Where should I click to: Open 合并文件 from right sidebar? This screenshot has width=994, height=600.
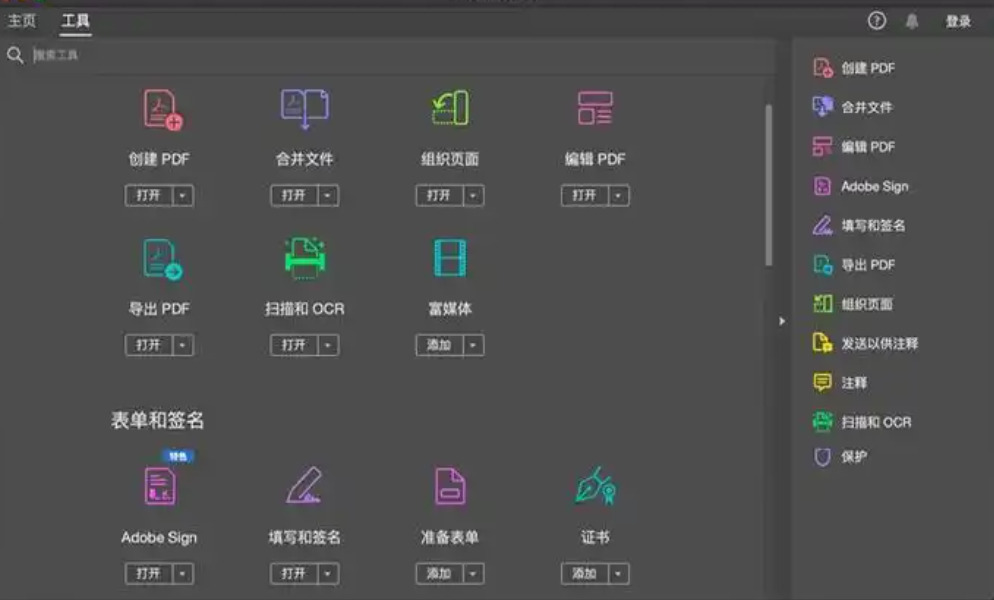click(853, 107)
